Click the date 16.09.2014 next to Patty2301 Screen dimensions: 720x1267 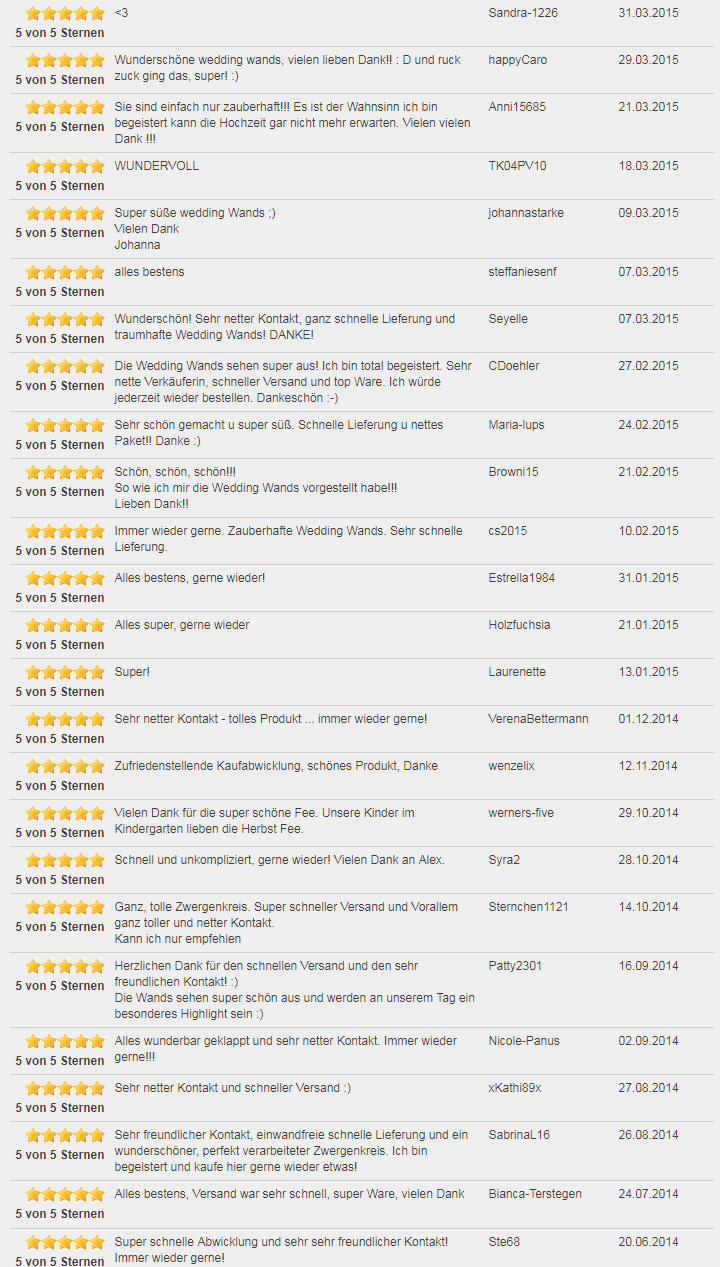pos(648,966)
